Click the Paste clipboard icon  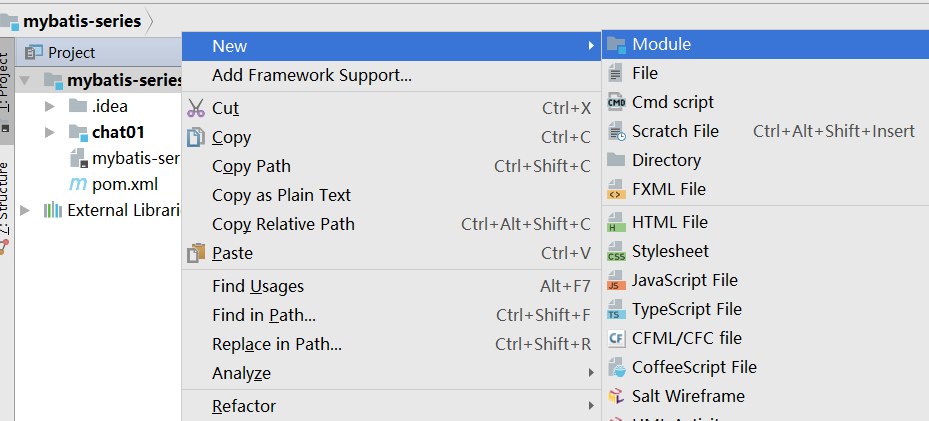pos(196,253)
